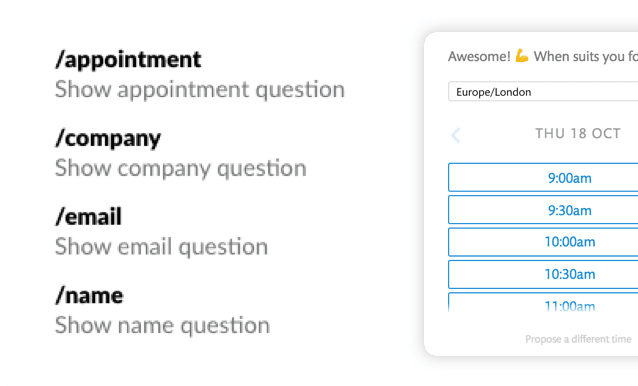Click 'Show name question' description text
The image size is (638, 386).
pyautogui.click(x=162, y=325)
